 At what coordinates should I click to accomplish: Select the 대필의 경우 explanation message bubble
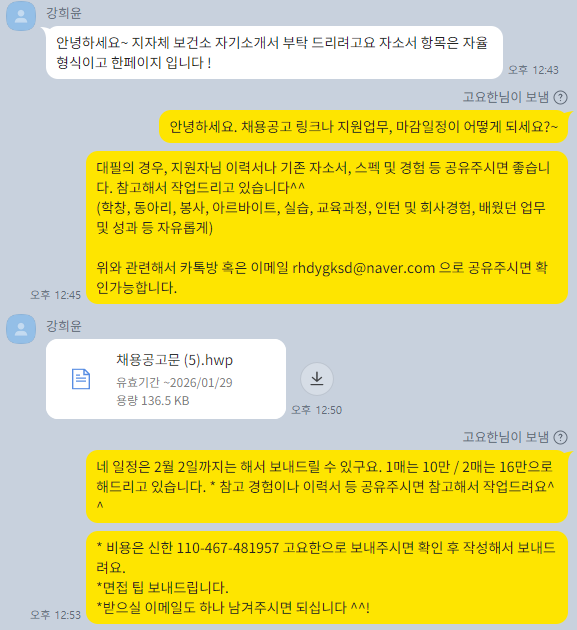point(327,228)
